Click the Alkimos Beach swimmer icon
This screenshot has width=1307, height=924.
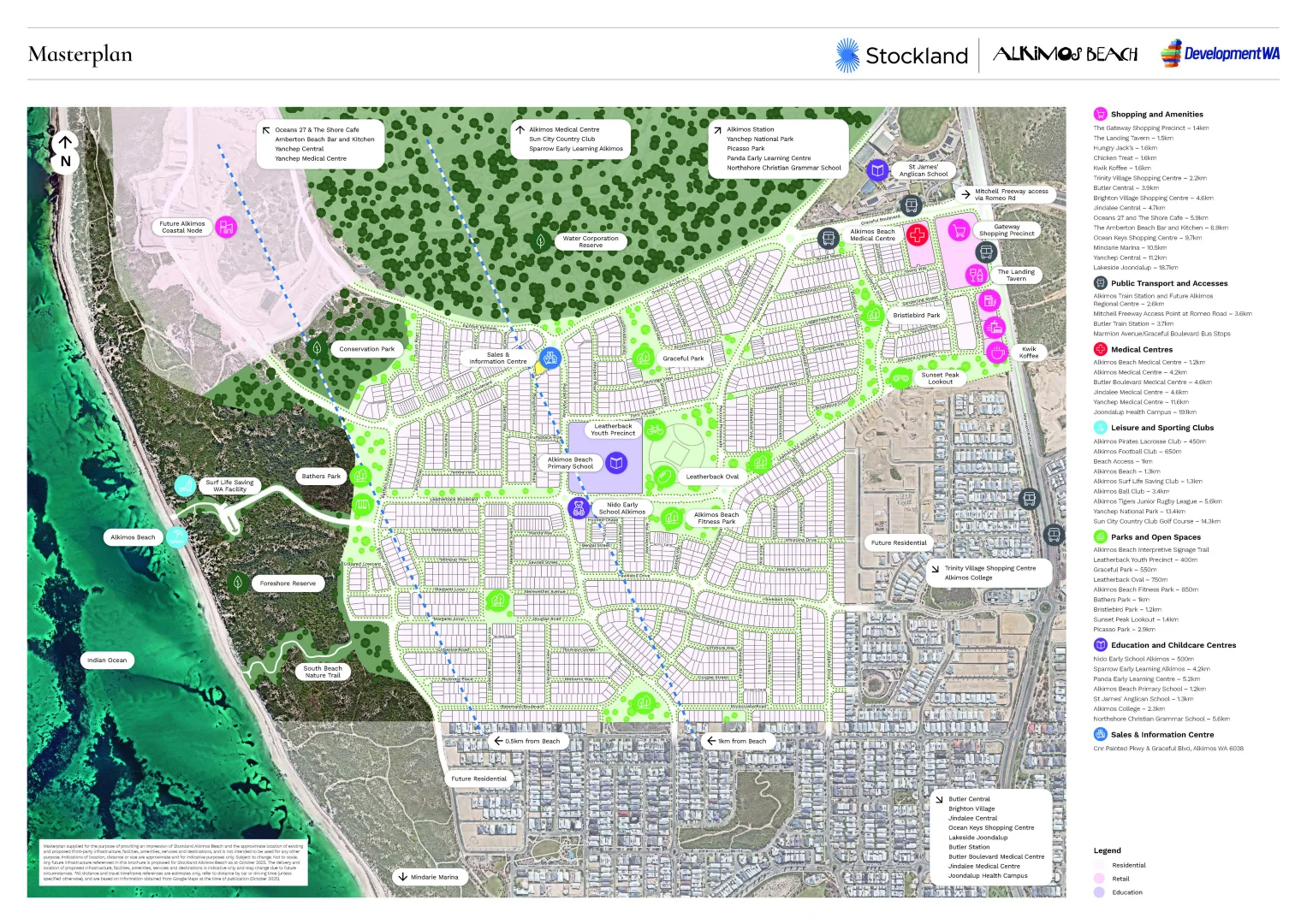pos(177,537)
